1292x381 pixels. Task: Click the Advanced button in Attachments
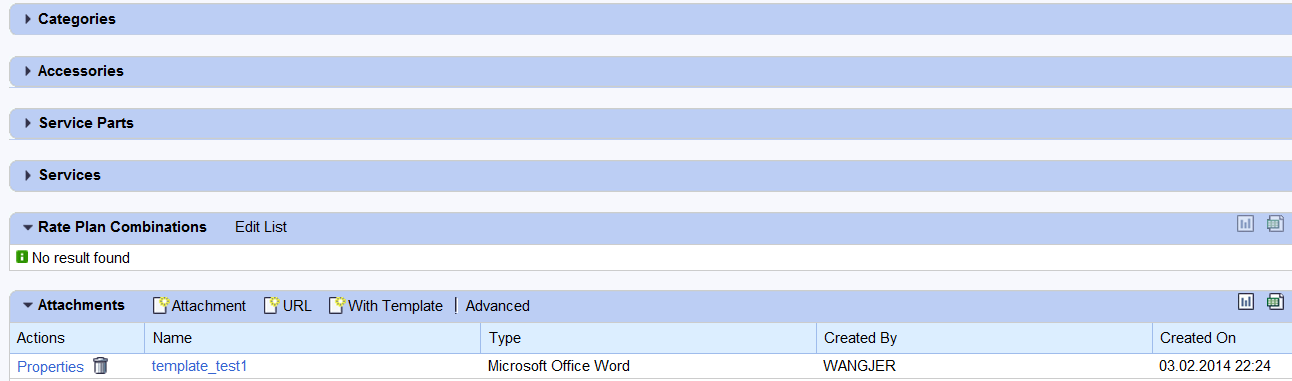coord(497,306)
